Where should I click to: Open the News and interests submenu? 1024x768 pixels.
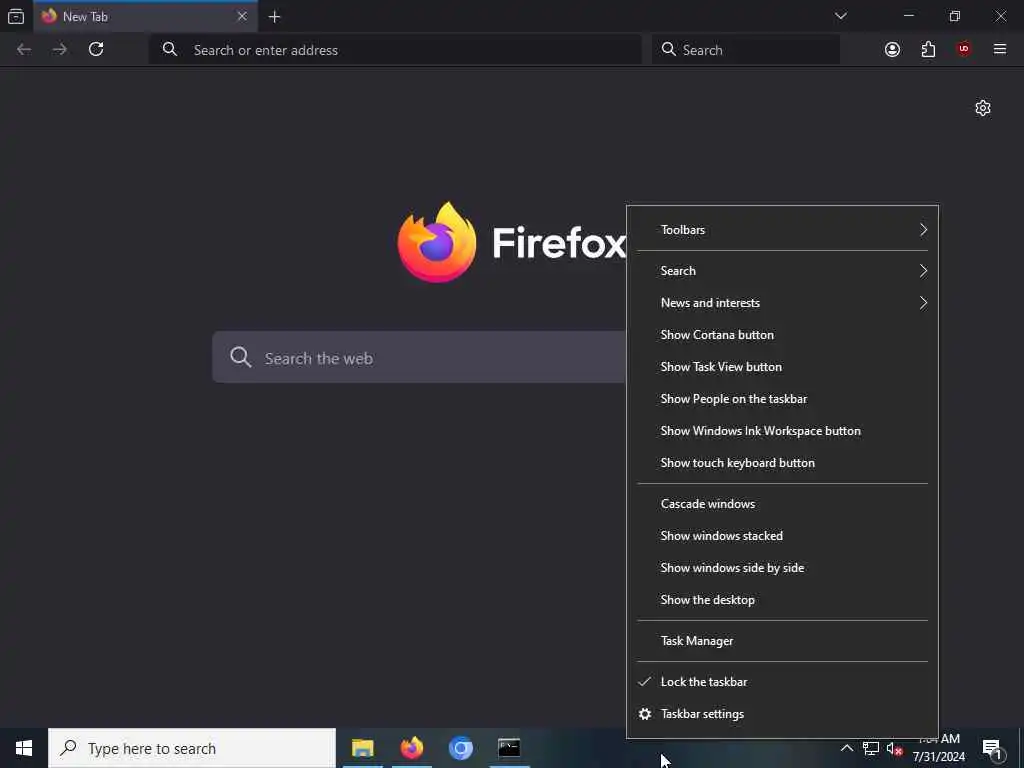(x=782, y=302)
